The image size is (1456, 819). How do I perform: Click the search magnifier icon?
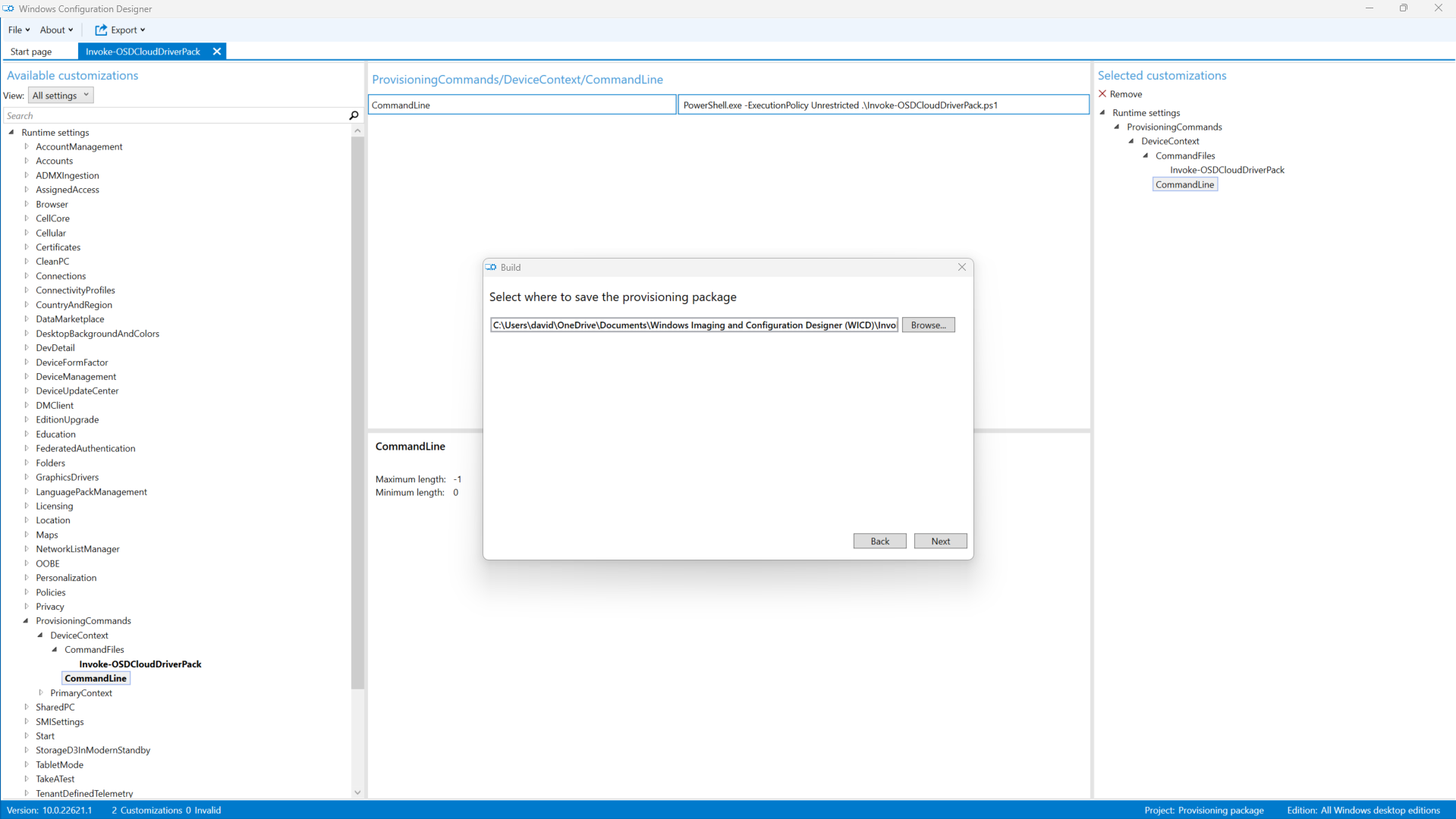[x=354, y=115]
